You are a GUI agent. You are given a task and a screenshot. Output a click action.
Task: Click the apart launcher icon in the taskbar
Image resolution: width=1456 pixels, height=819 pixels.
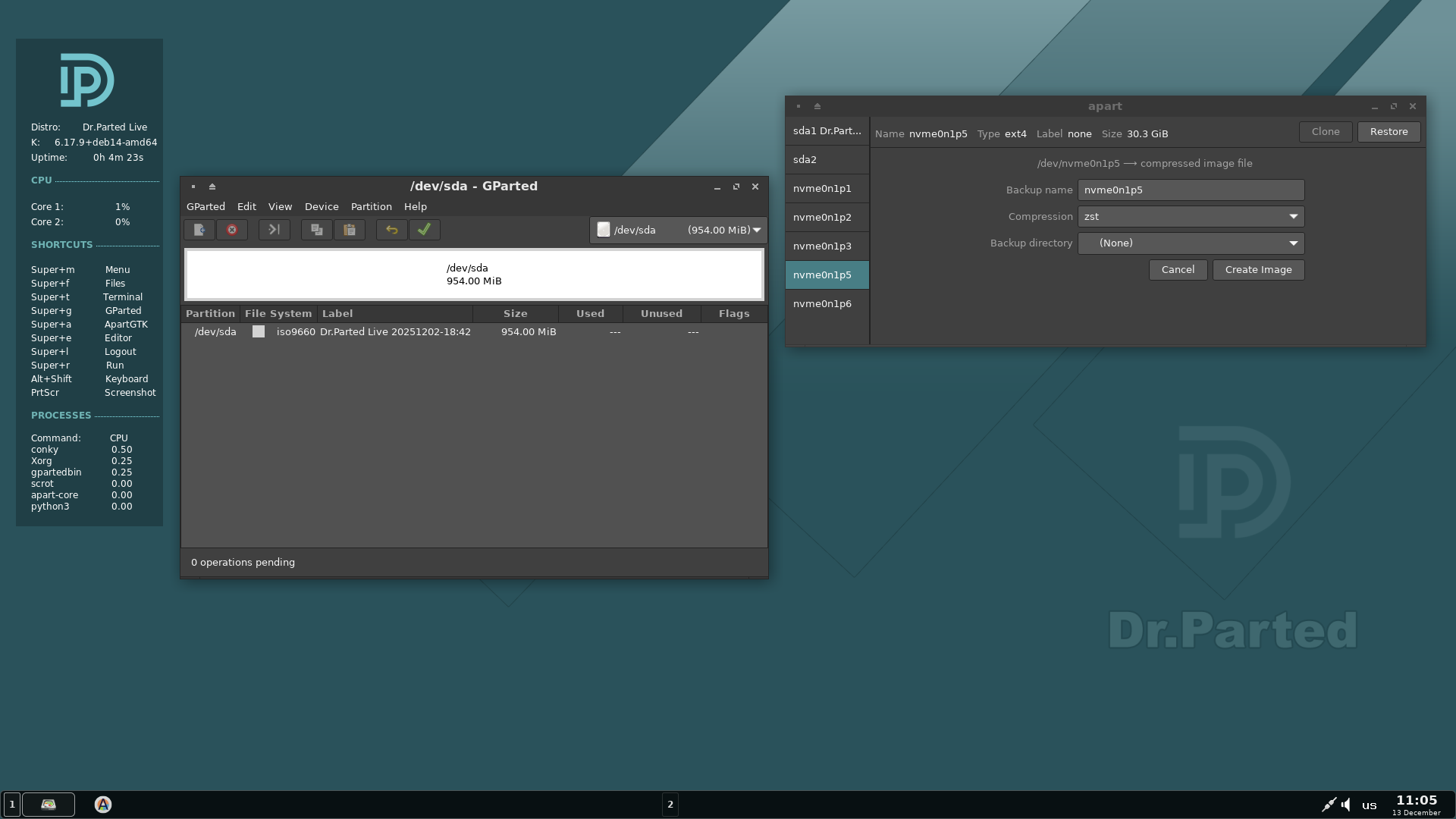pos(103,805)
